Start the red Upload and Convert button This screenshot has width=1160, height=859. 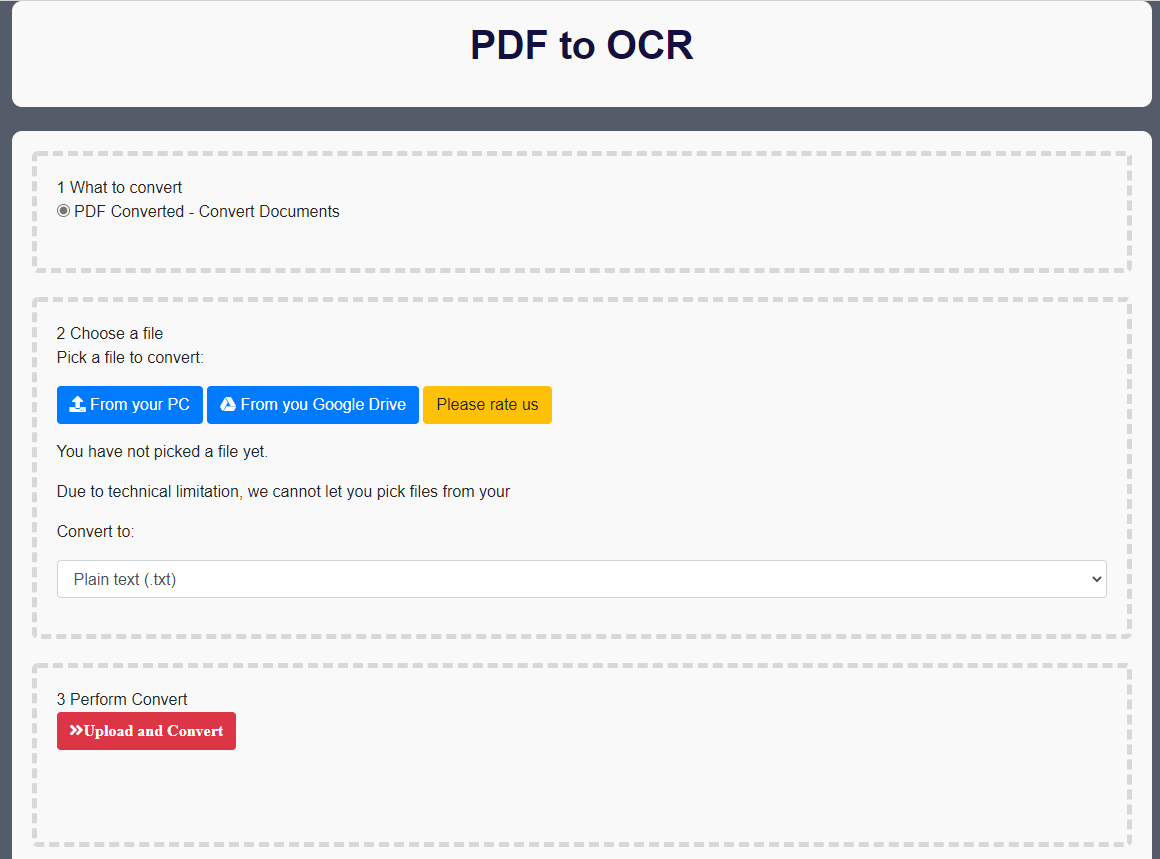pos(146,731)
